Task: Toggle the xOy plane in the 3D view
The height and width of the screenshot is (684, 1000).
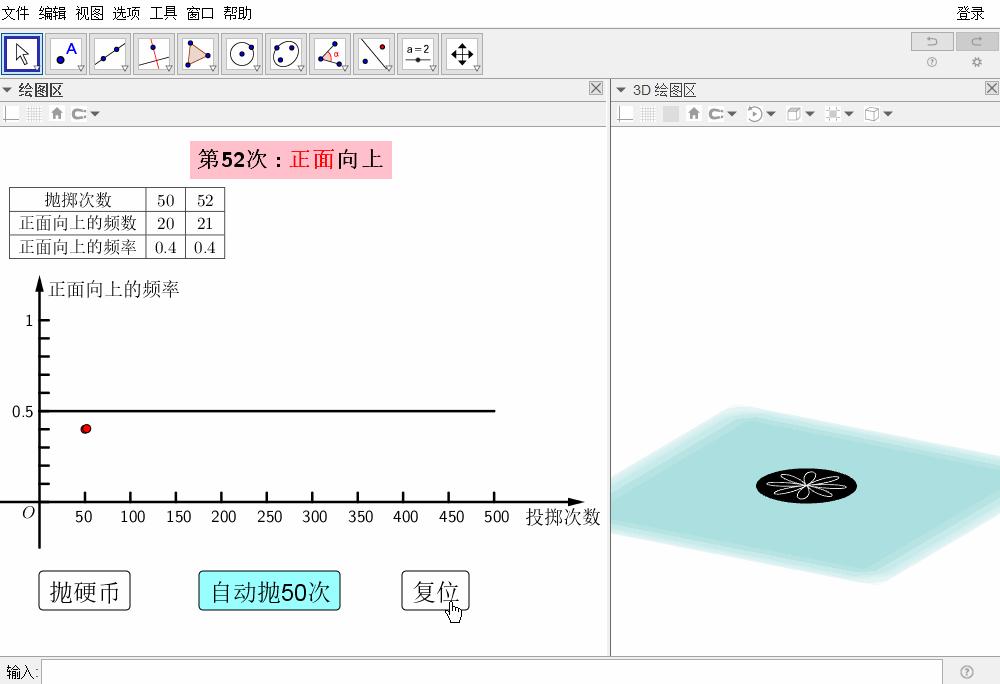Action: (671, 113)
